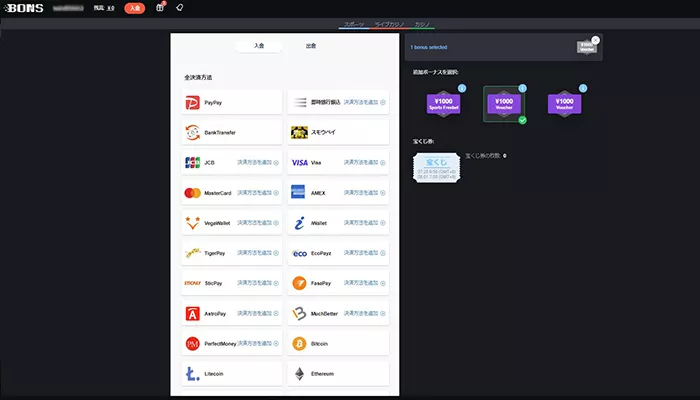Add payment method for MuchBetter
This screenshot has width=700, height=400.
[365, 313]
